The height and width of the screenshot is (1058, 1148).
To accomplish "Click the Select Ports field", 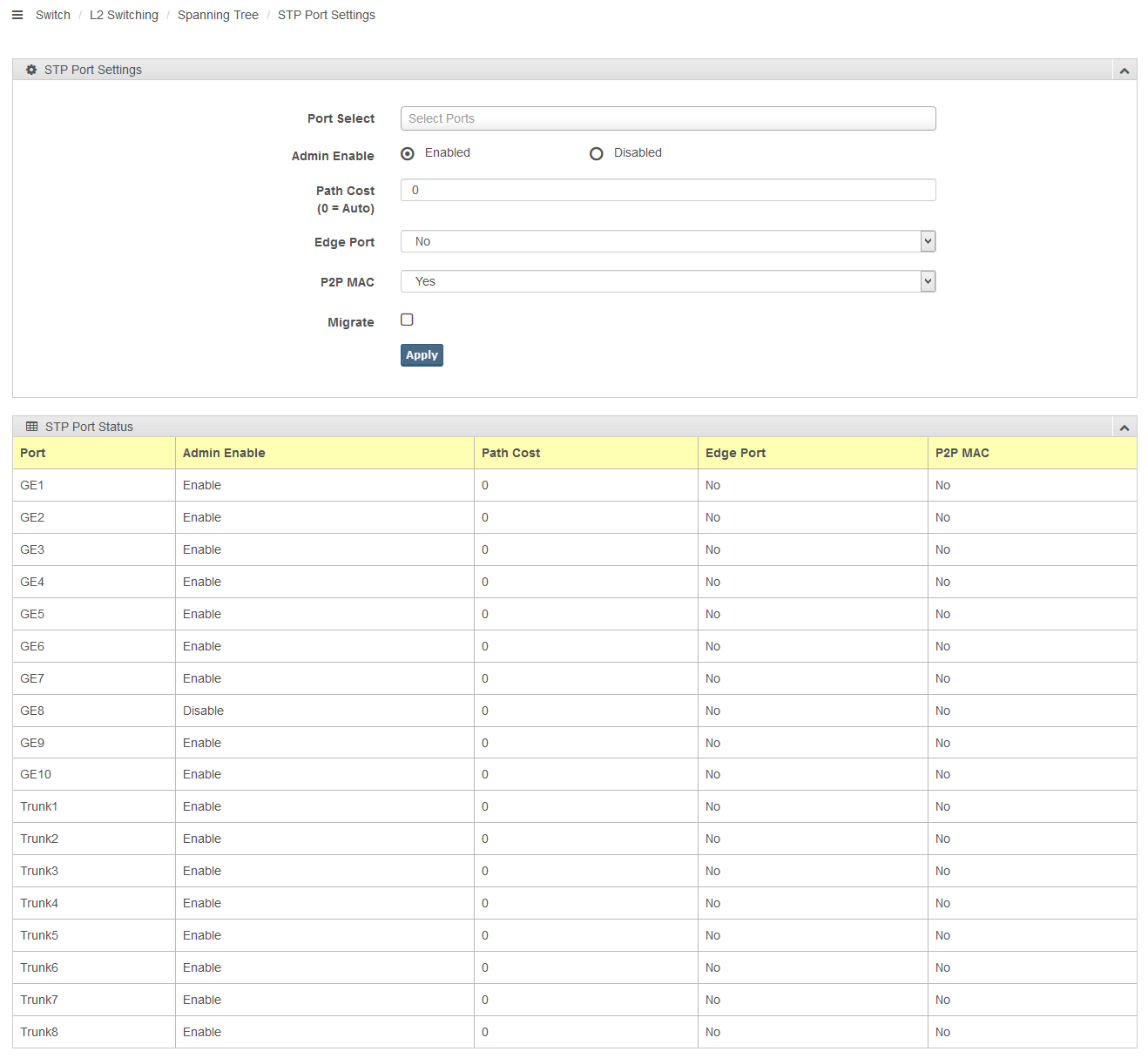I will [x=668, y=118].
